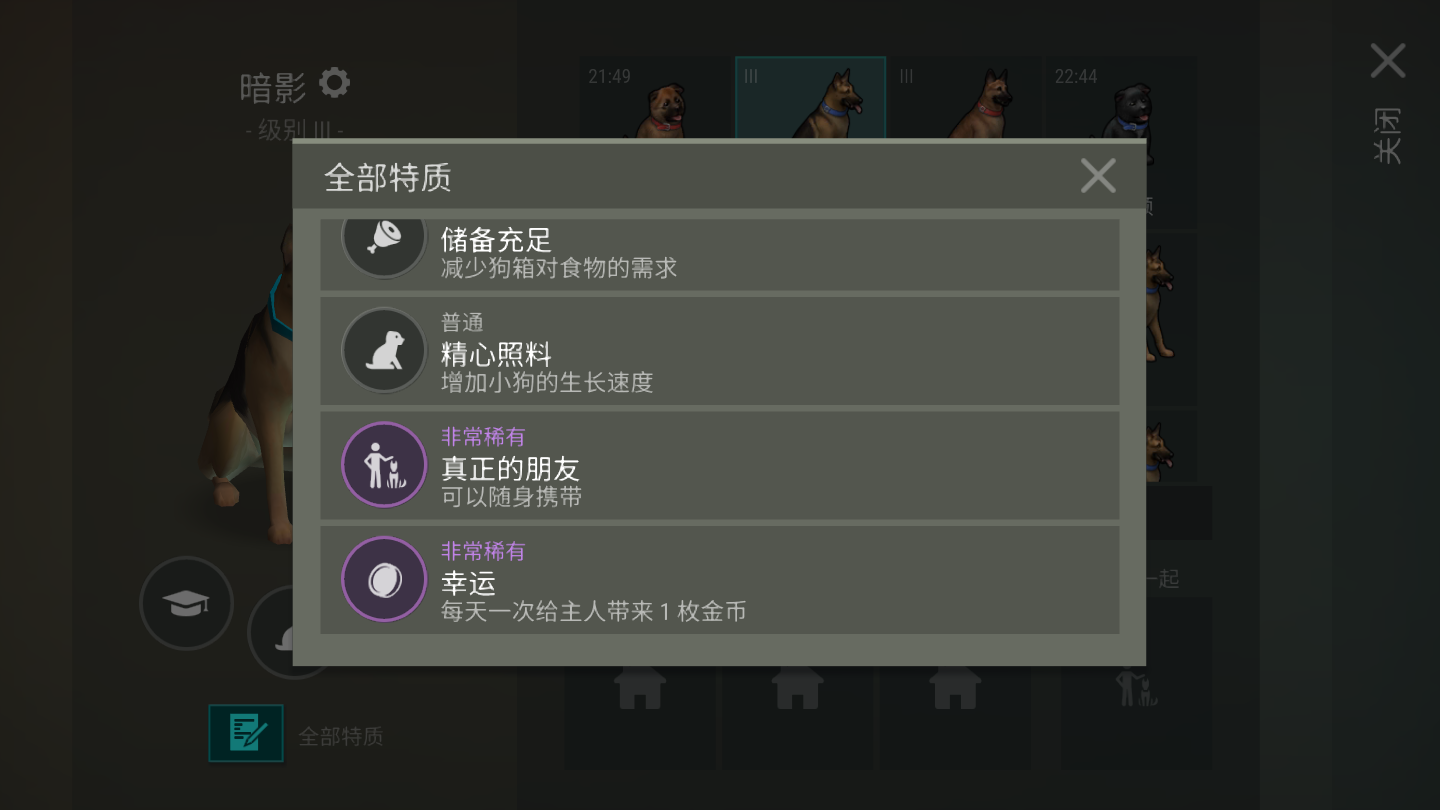Click the sitting puppy icon for 精心照料
The image size is (1440, 810).
point(384,351)
